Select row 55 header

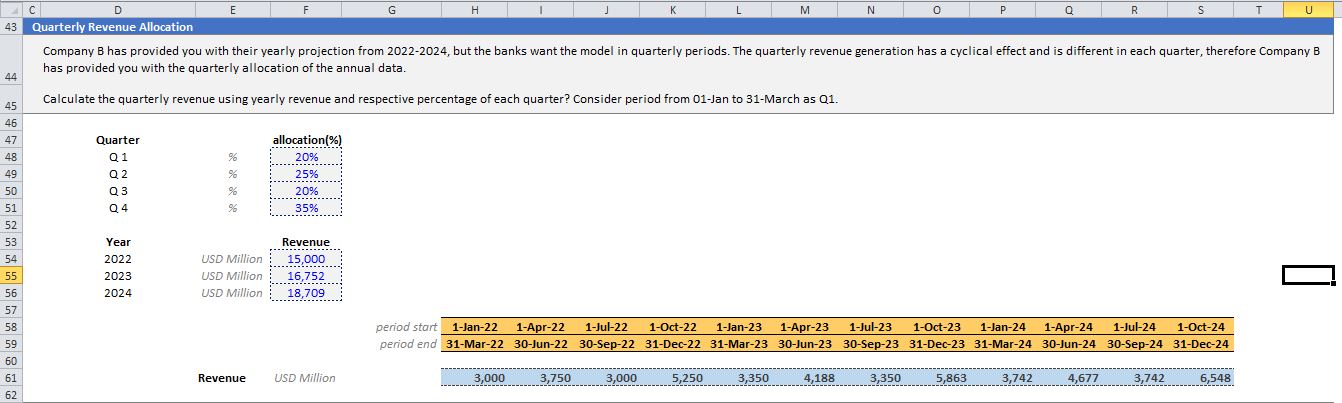(11, 275)
